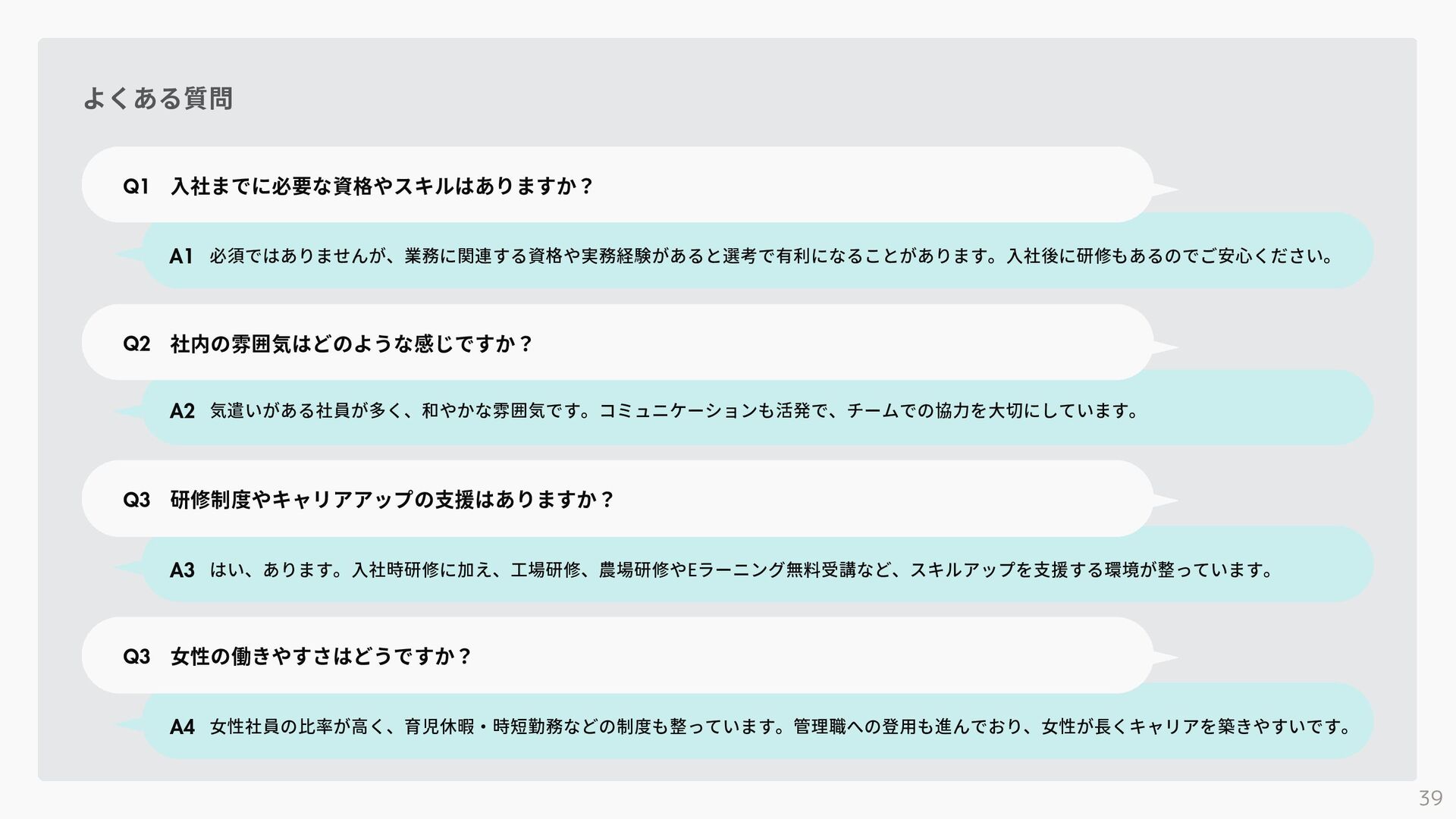Open question about 資格やスキル requirements
The image size is (1456, 819).
(382, 186)
